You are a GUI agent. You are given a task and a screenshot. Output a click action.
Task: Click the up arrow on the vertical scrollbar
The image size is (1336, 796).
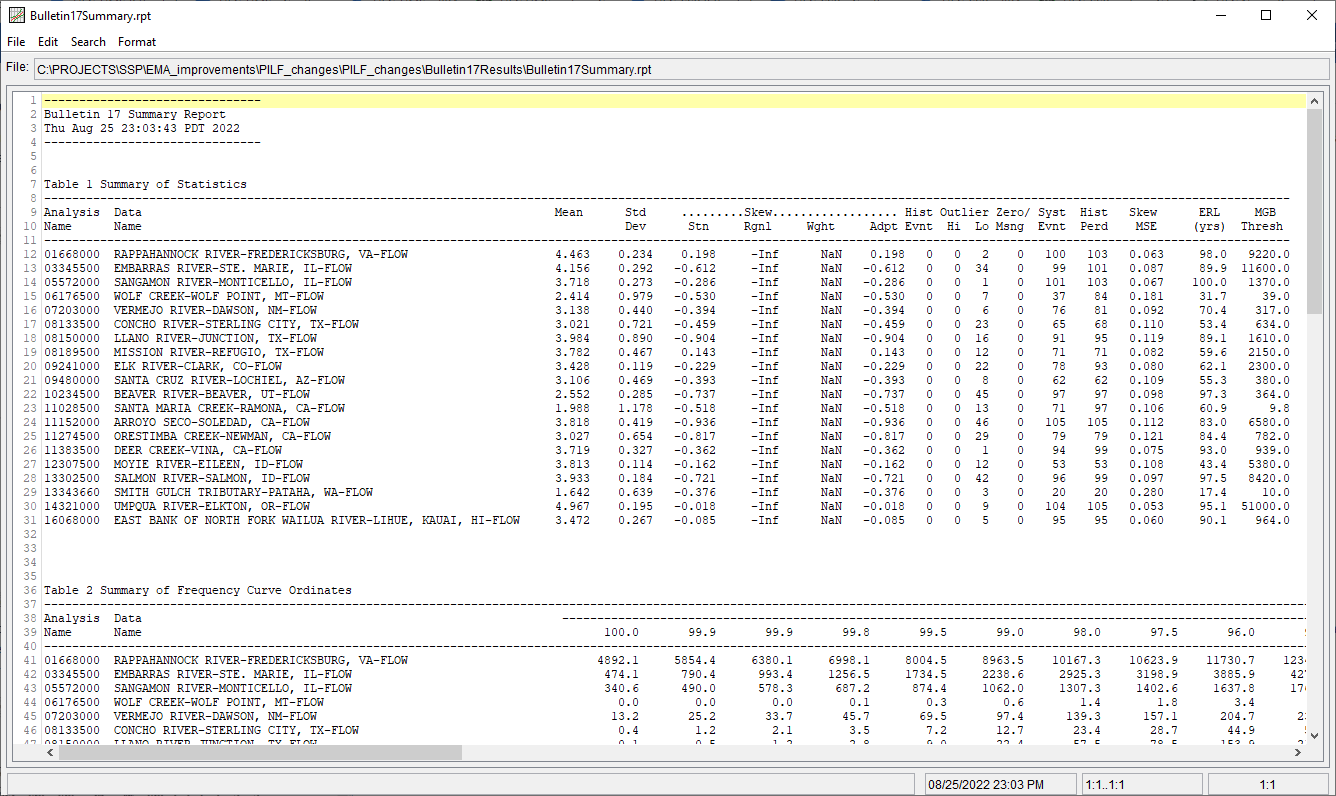pyautogui.click(x=1312, y=100)
